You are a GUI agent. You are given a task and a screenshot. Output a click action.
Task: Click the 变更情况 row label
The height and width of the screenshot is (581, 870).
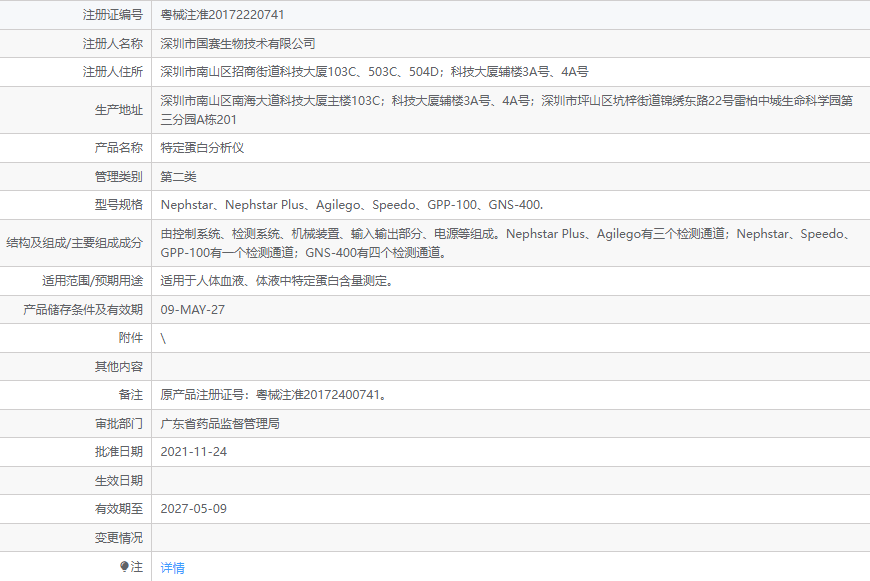(x=118, y=537)
